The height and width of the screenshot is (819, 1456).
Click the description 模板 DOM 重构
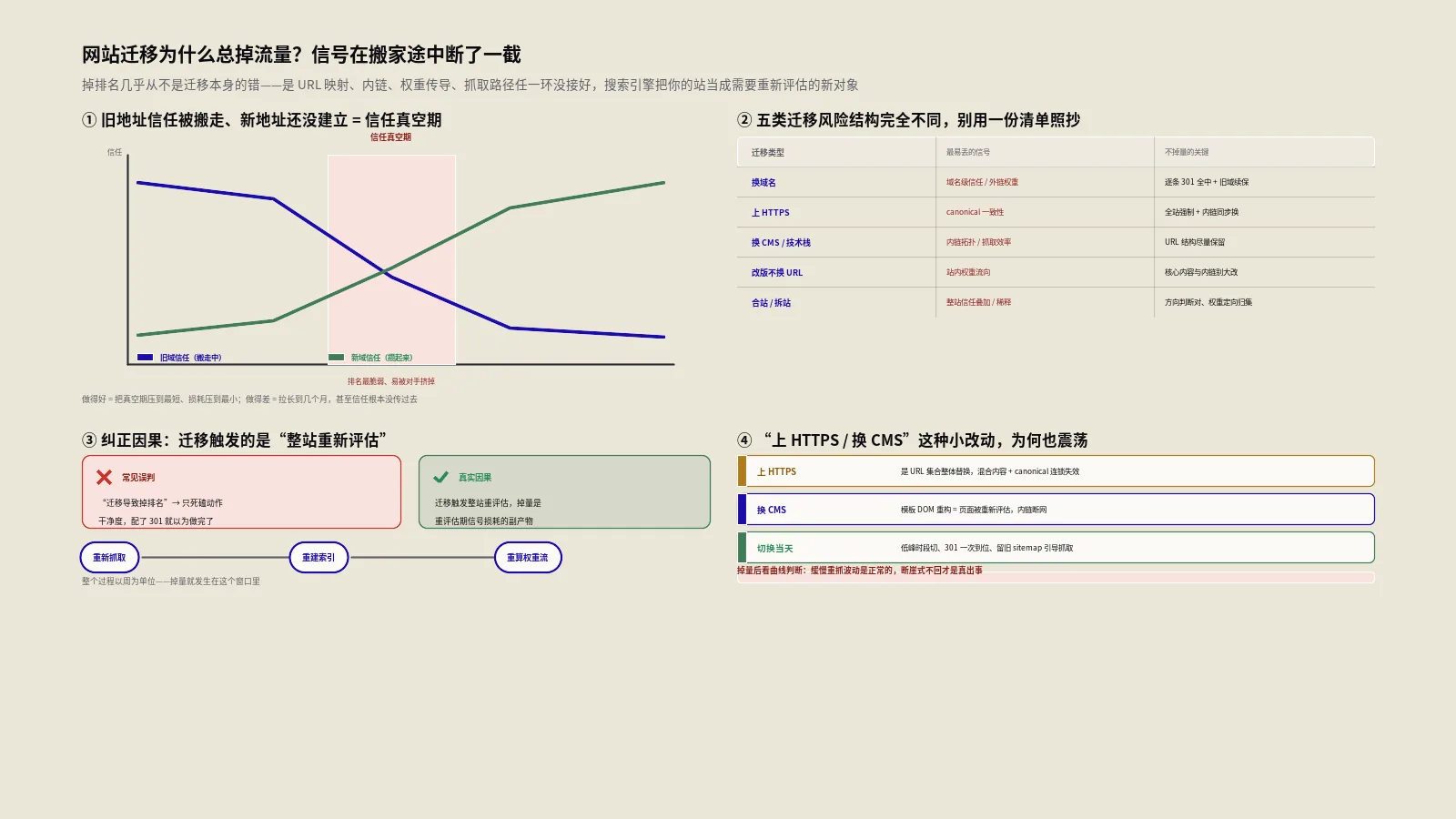(x=974, y=510)
